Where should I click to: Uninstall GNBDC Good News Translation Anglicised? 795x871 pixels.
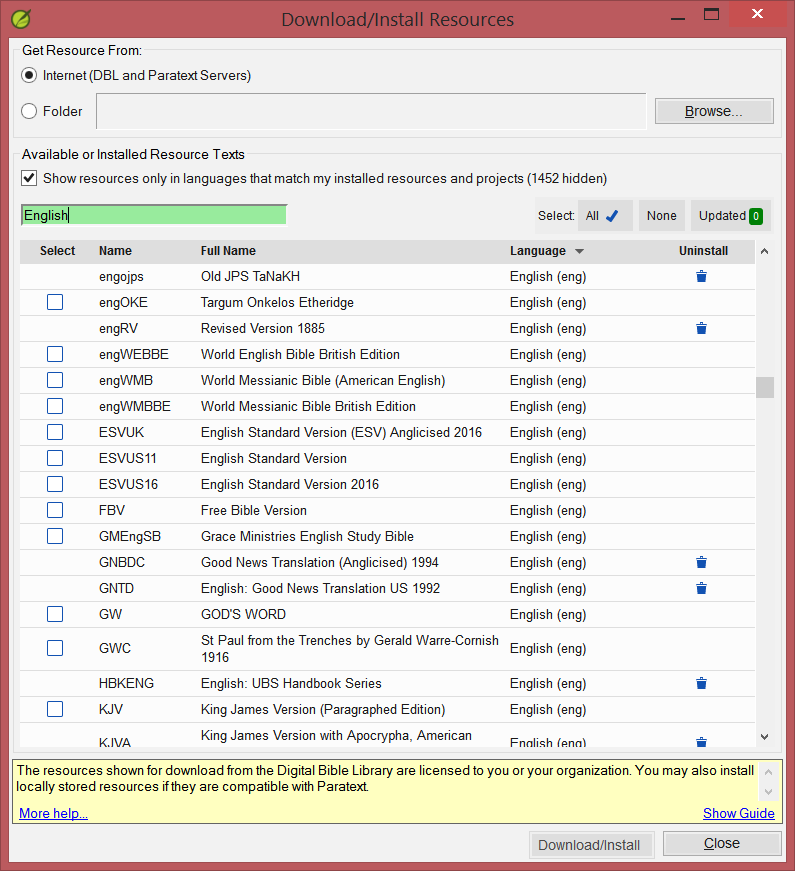point(701,562)
